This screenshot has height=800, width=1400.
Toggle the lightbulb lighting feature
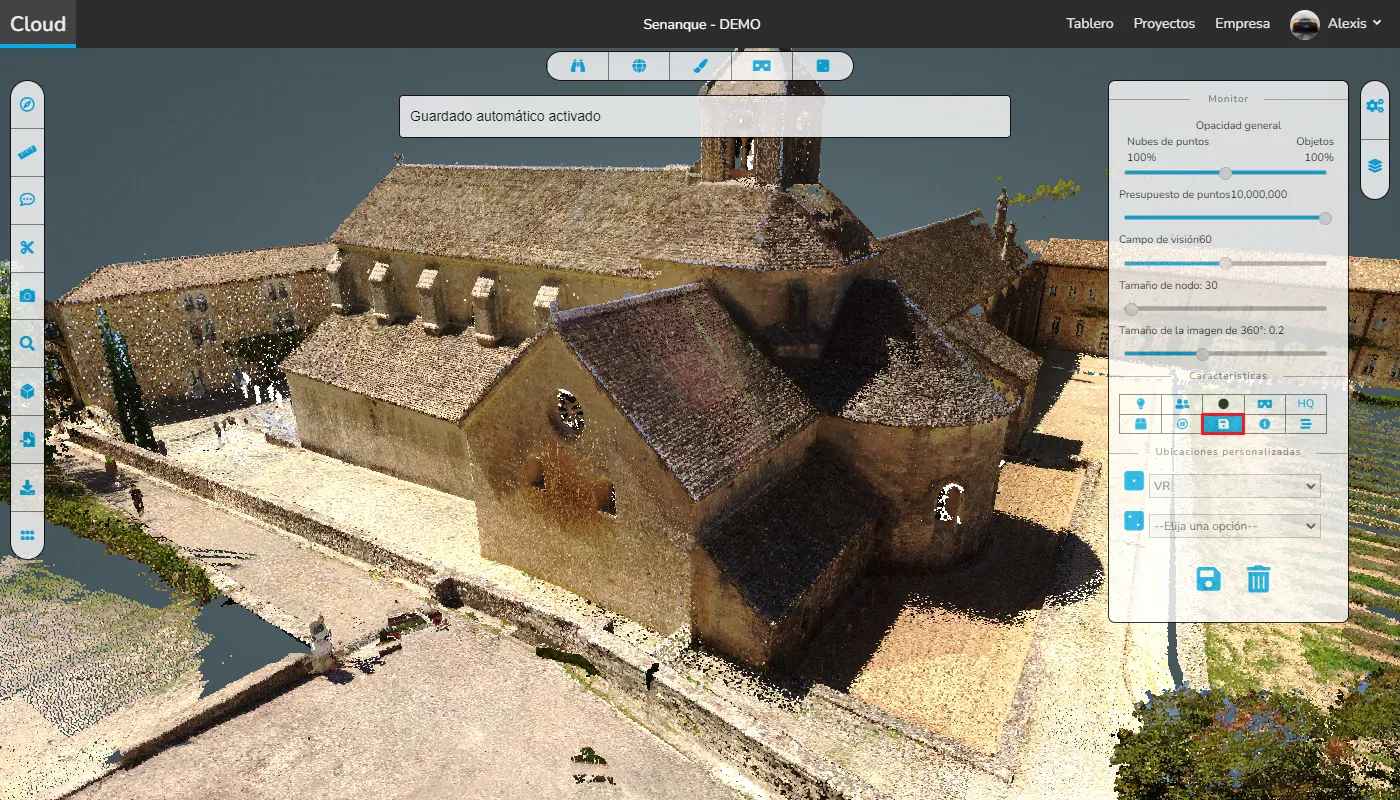[1140, 403]
